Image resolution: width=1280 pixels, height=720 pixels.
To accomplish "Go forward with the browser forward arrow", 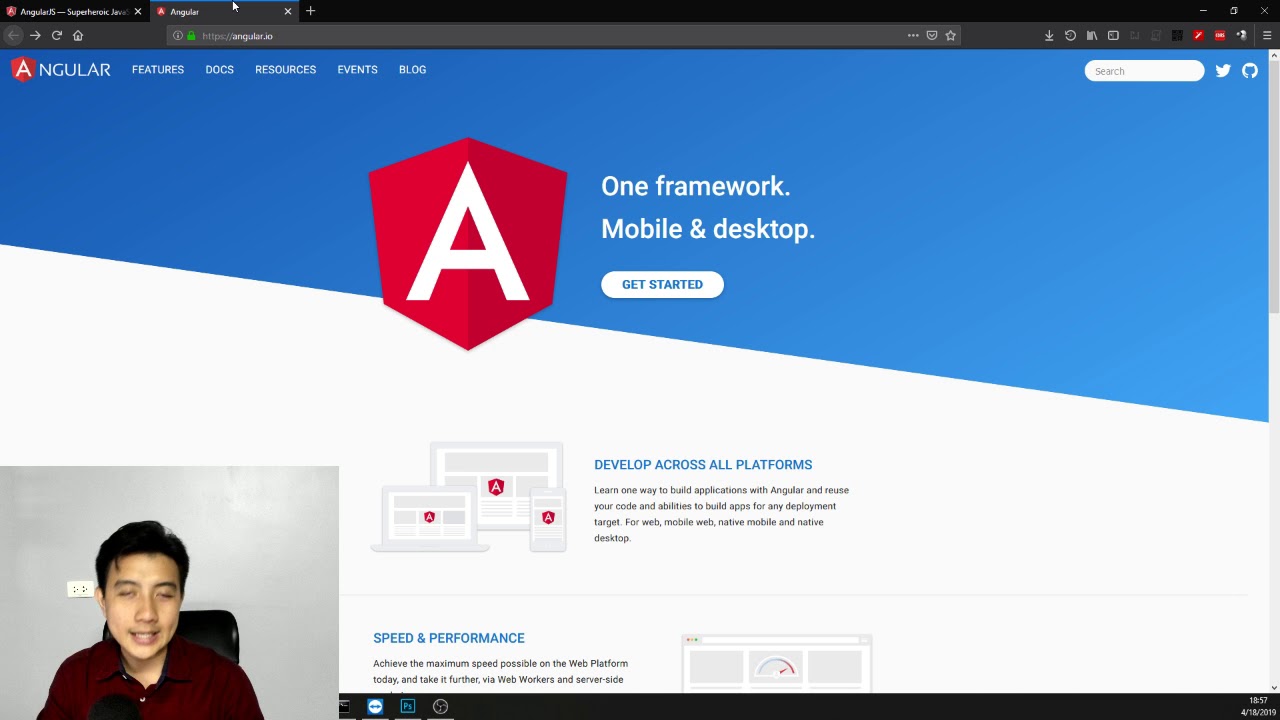I will tap(35, 35).
